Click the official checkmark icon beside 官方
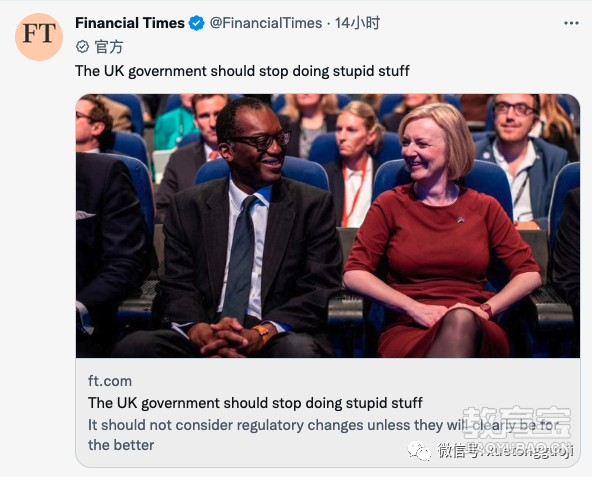The height and width of the screenshot is (477, 592). [x=82, y=47]
